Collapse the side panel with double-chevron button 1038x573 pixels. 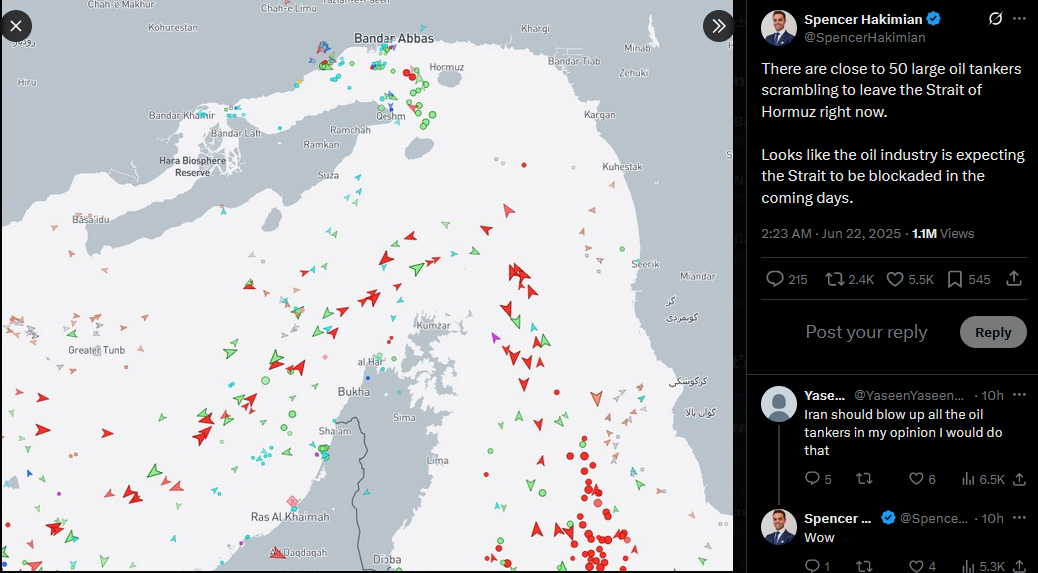pyautogui.click(x=718, y=26)
